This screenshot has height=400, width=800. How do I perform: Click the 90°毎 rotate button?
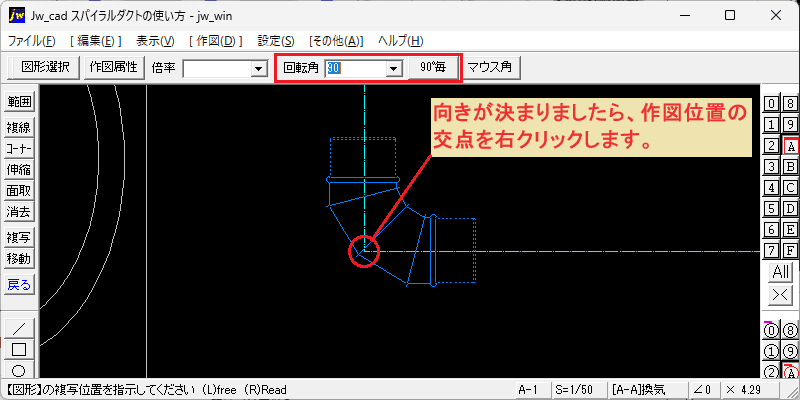[x=433, y=67]
